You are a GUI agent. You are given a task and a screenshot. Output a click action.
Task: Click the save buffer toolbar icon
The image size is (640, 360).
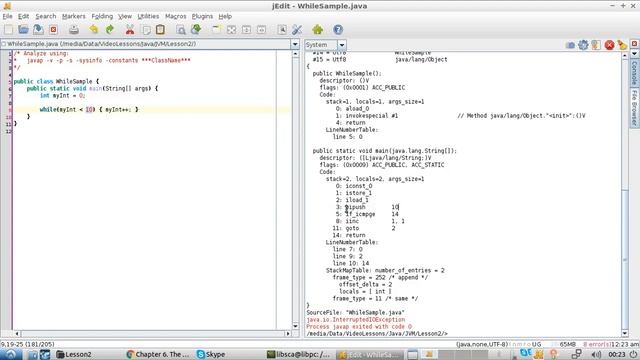click(x=38, y=29)
